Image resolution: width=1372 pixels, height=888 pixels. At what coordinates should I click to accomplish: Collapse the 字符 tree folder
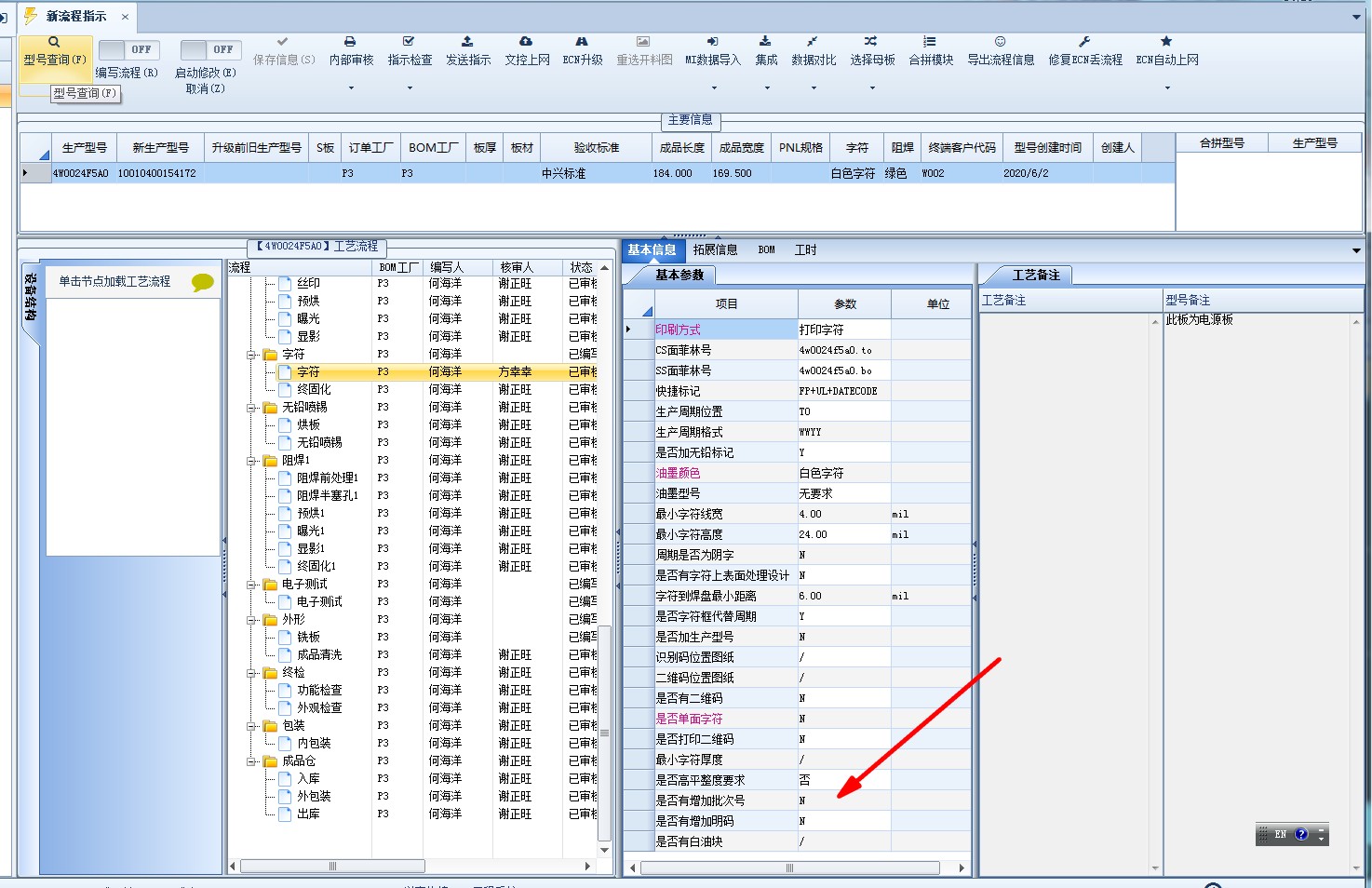coord(250,355)
